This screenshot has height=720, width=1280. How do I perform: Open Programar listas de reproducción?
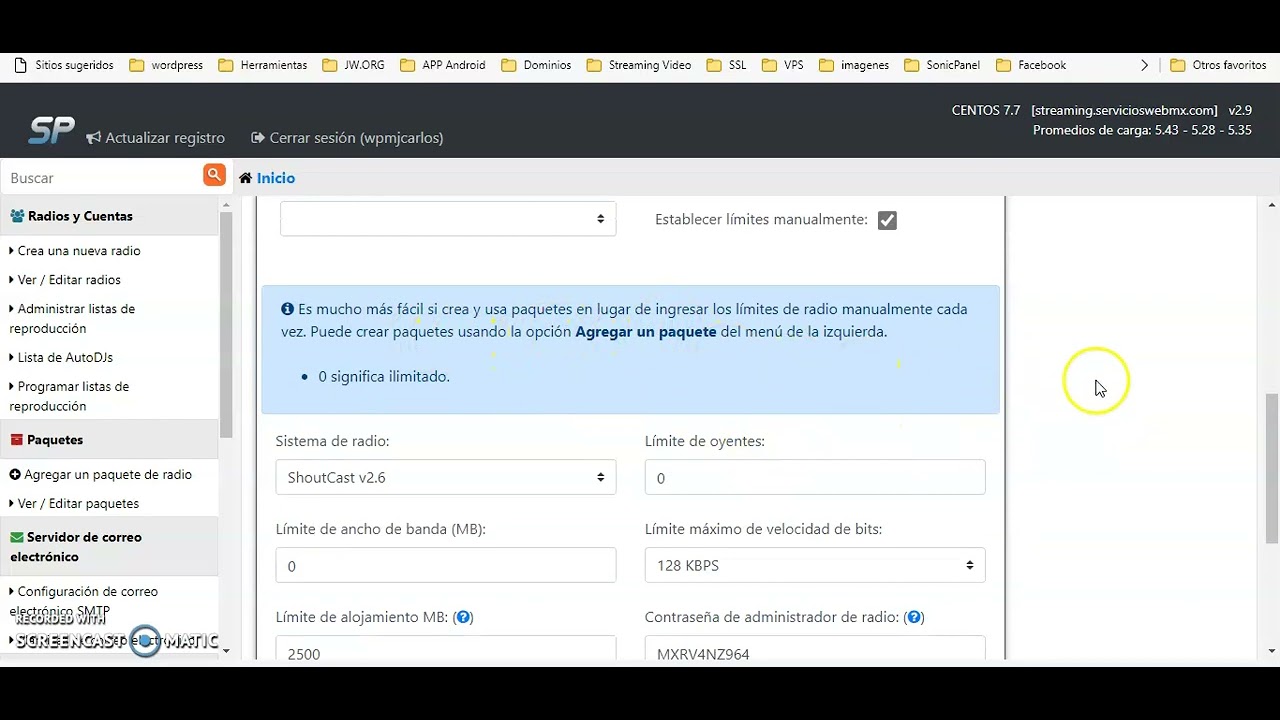point(69,396)
